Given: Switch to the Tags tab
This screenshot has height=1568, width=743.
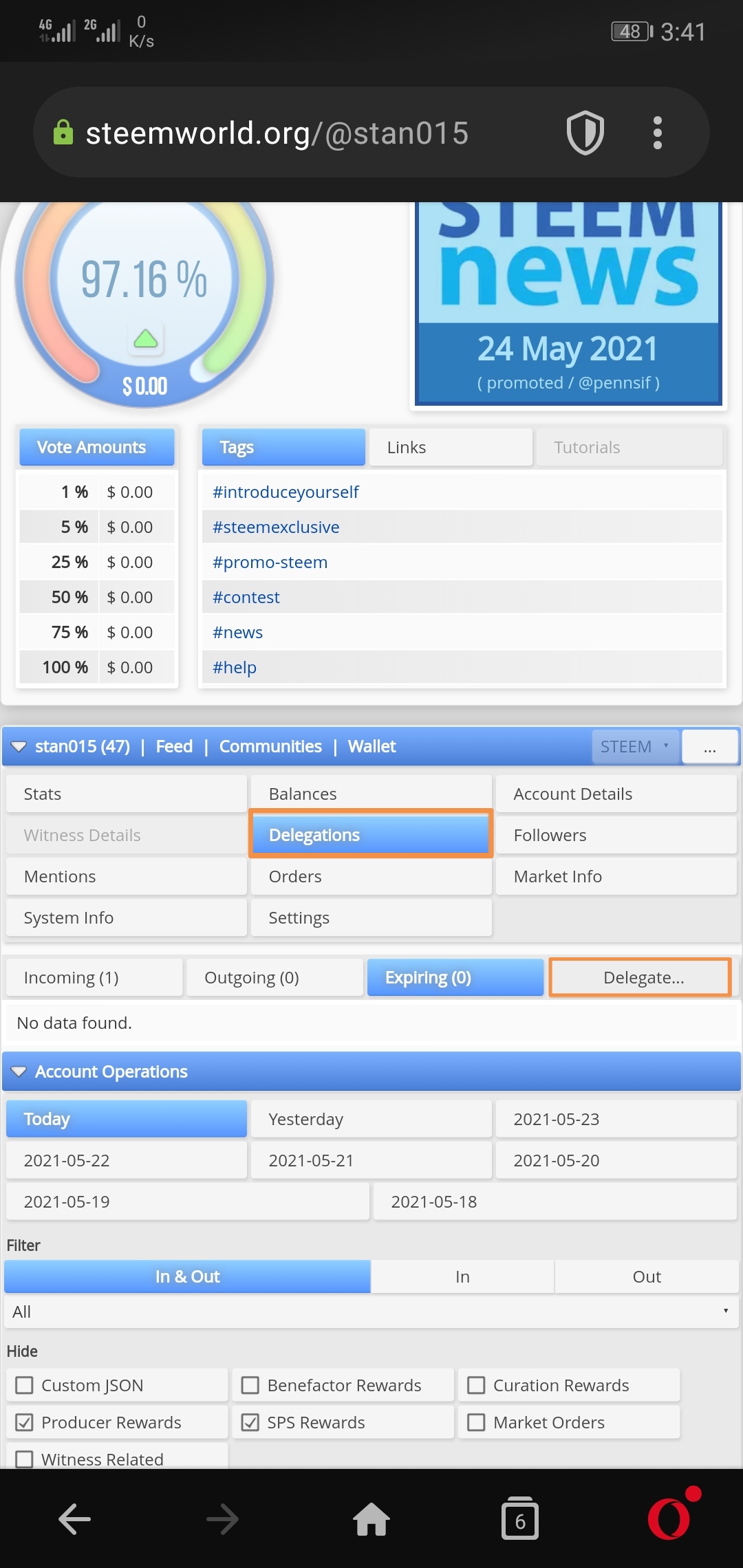Looking at the screenshot, I should tap(283, 447).
